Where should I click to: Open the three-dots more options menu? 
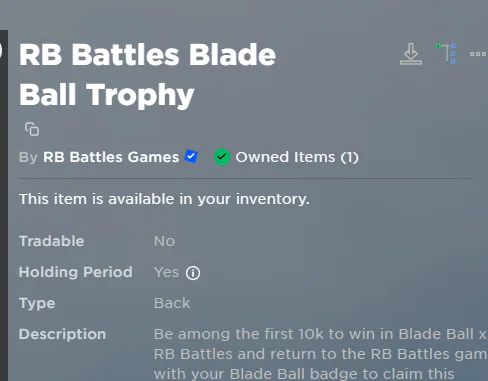pyautogui.click(x=478, y=54)
